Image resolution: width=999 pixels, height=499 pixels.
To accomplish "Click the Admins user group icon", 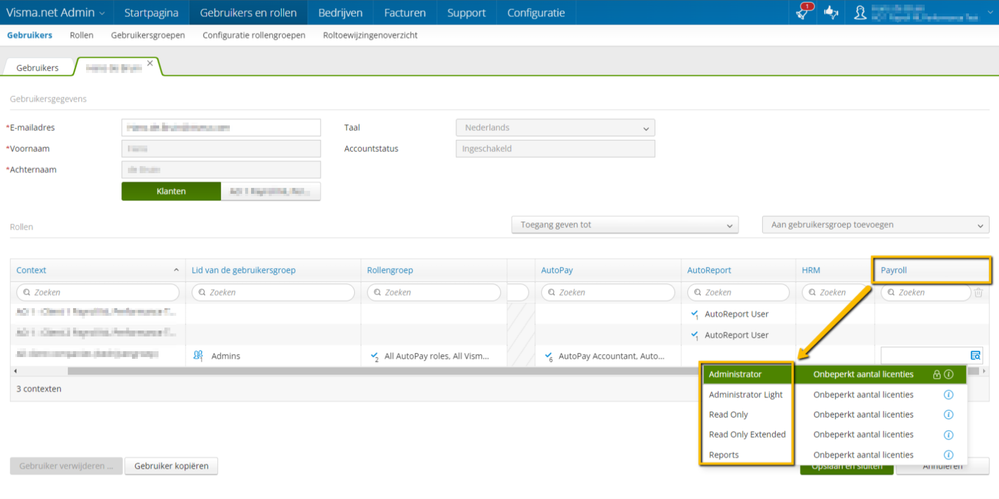I will 198,356.
